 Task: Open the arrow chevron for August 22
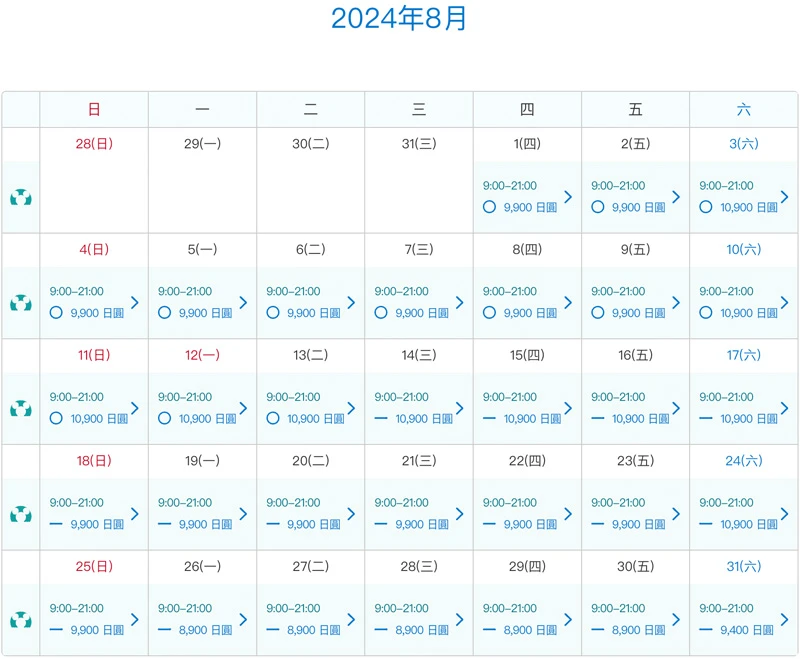point(568,514)
